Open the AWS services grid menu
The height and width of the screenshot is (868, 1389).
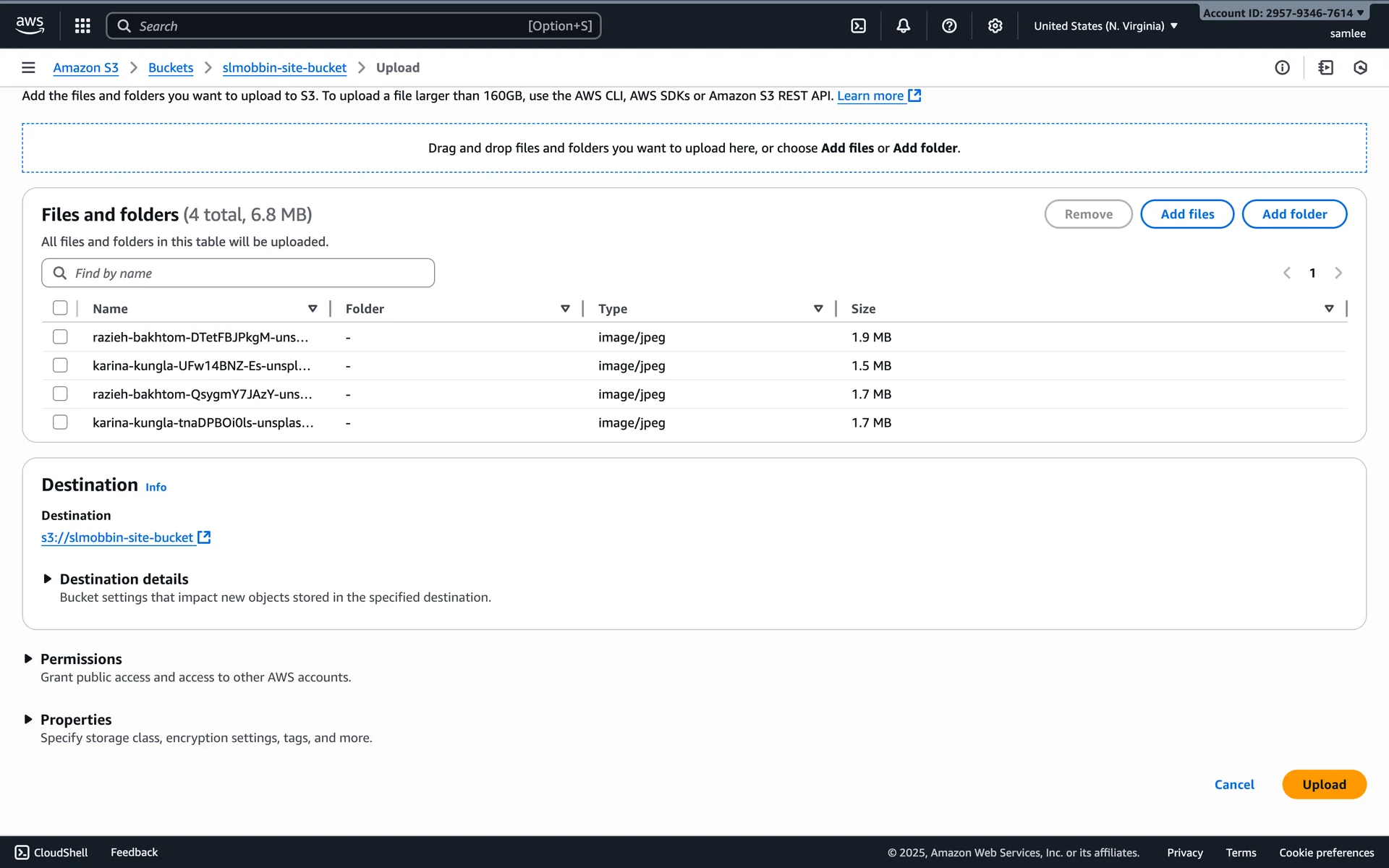click(x=82, y=26)
